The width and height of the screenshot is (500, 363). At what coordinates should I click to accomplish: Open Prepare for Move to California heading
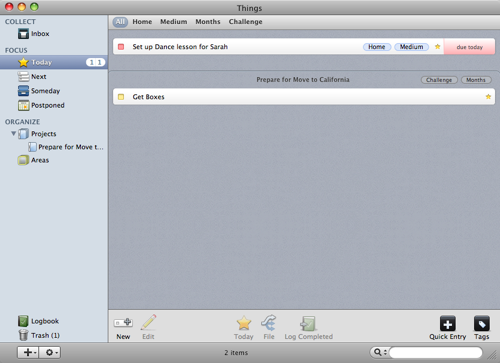click(x=303, y=80)
